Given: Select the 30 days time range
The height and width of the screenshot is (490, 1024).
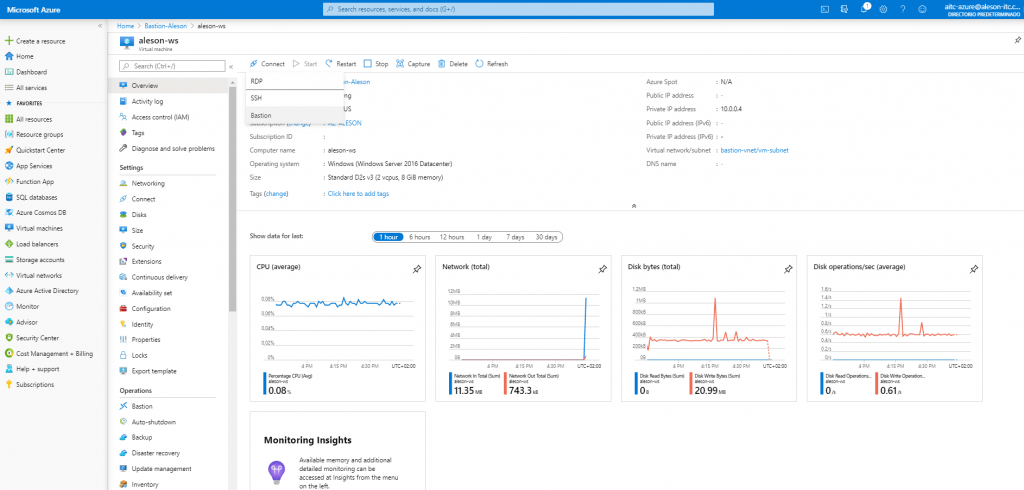Looking at the screenshot, I should coord(547,237).
